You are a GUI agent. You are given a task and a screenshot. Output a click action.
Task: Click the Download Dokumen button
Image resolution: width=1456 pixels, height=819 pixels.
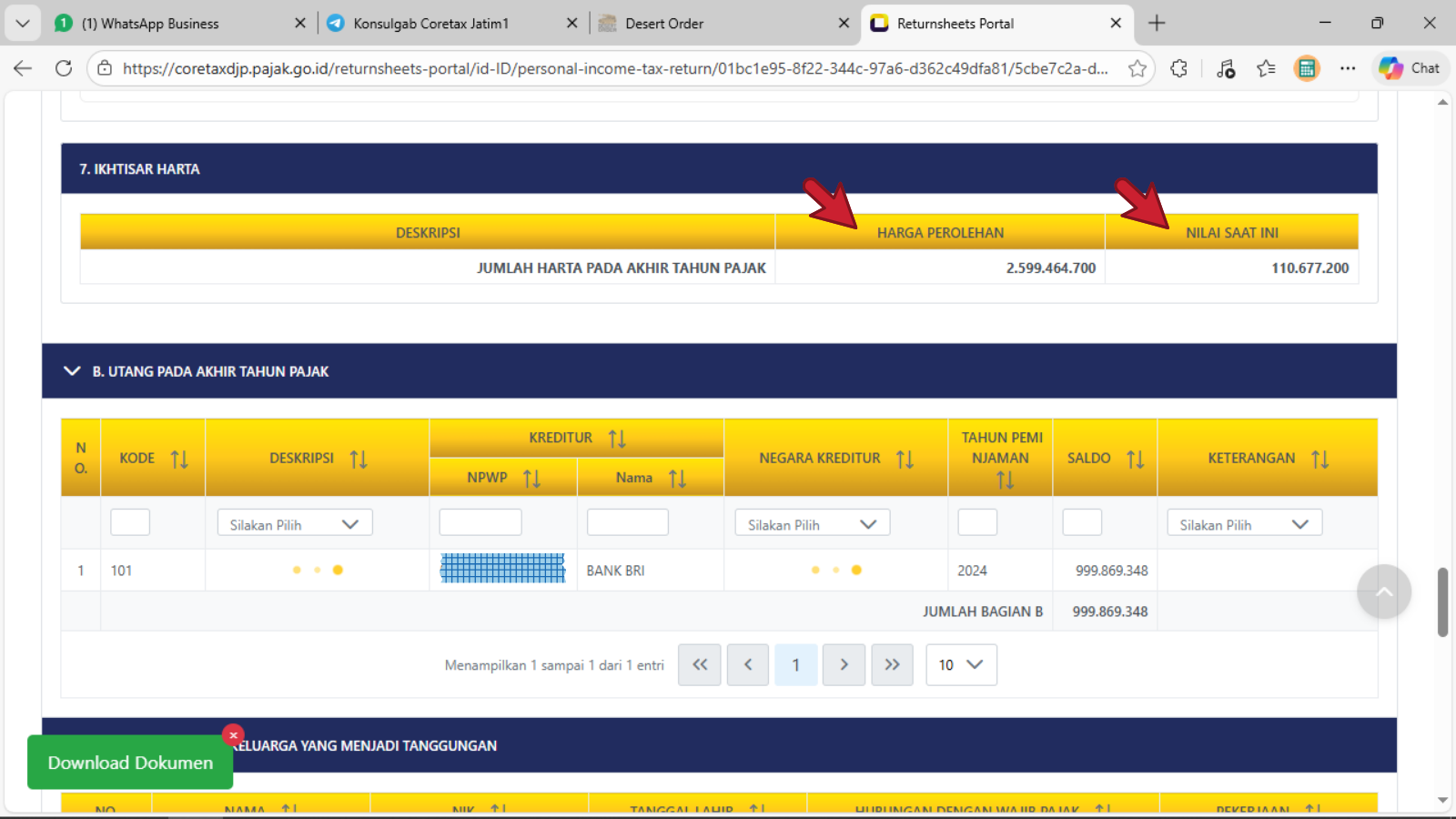tap(130, 763)
